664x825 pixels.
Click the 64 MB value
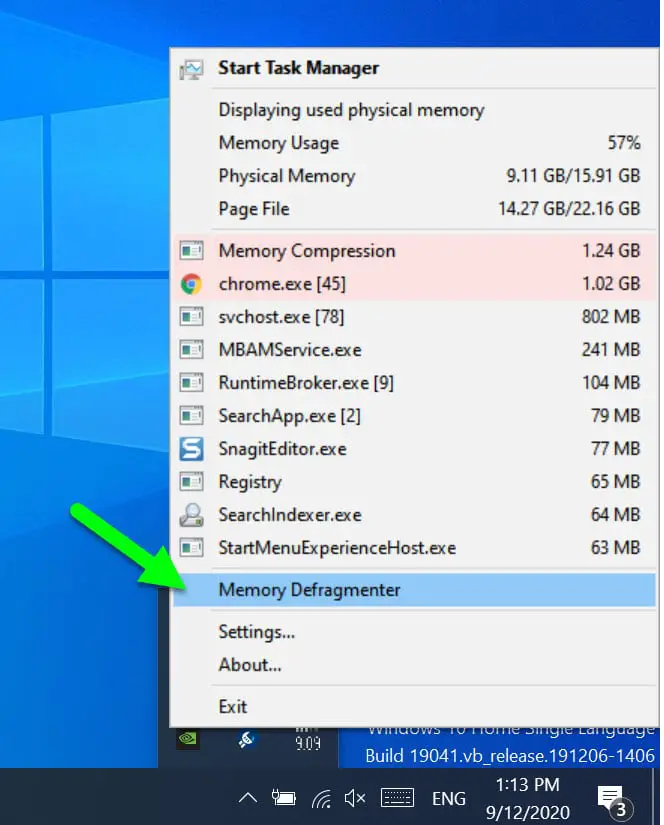616,515
